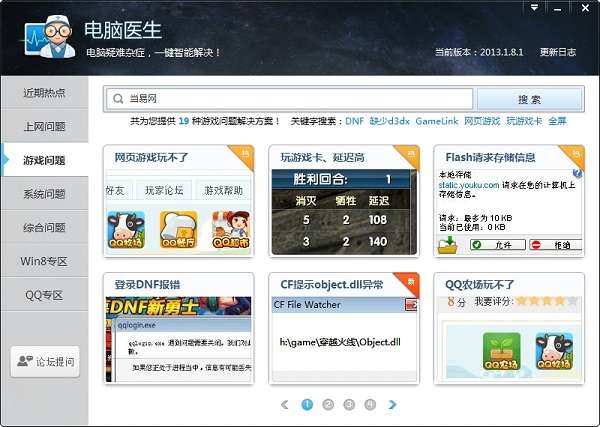This screenshot has width=600, height=427.
Task: Select the 综合问题 sidebar tab
Action: 44,227
